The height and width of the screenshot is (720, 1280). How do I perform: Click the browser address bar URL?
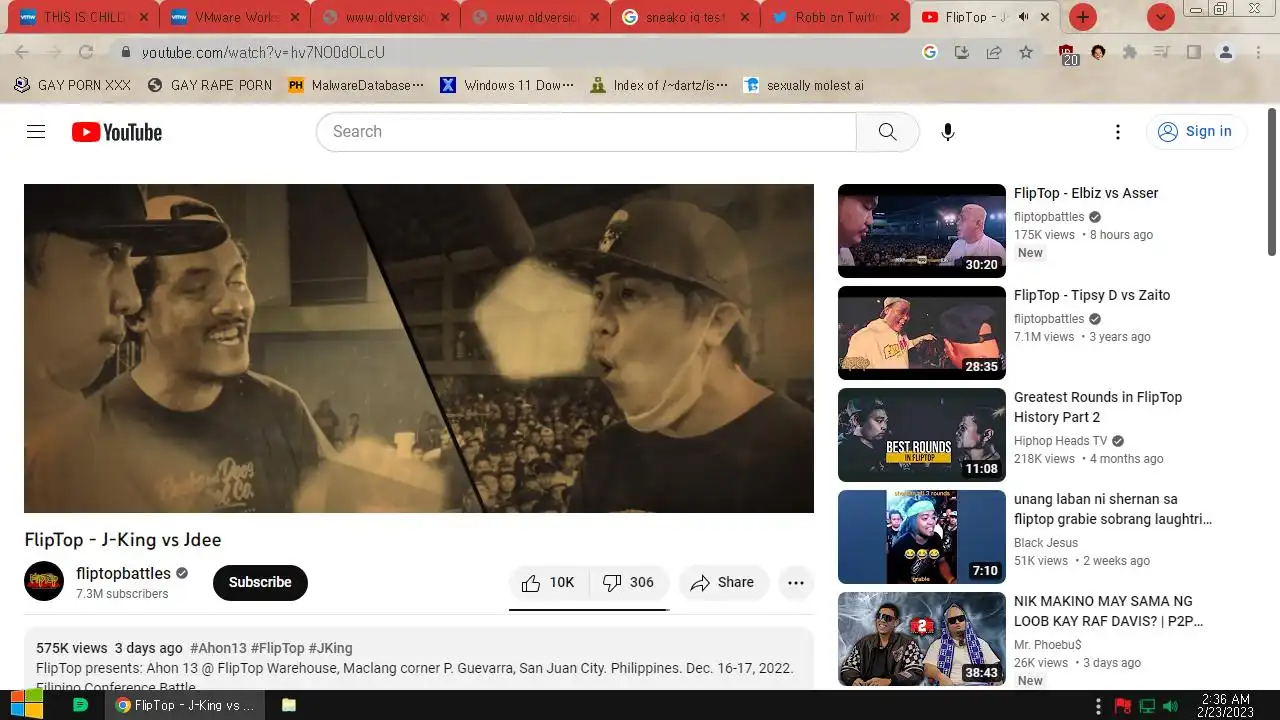(263, 52)
